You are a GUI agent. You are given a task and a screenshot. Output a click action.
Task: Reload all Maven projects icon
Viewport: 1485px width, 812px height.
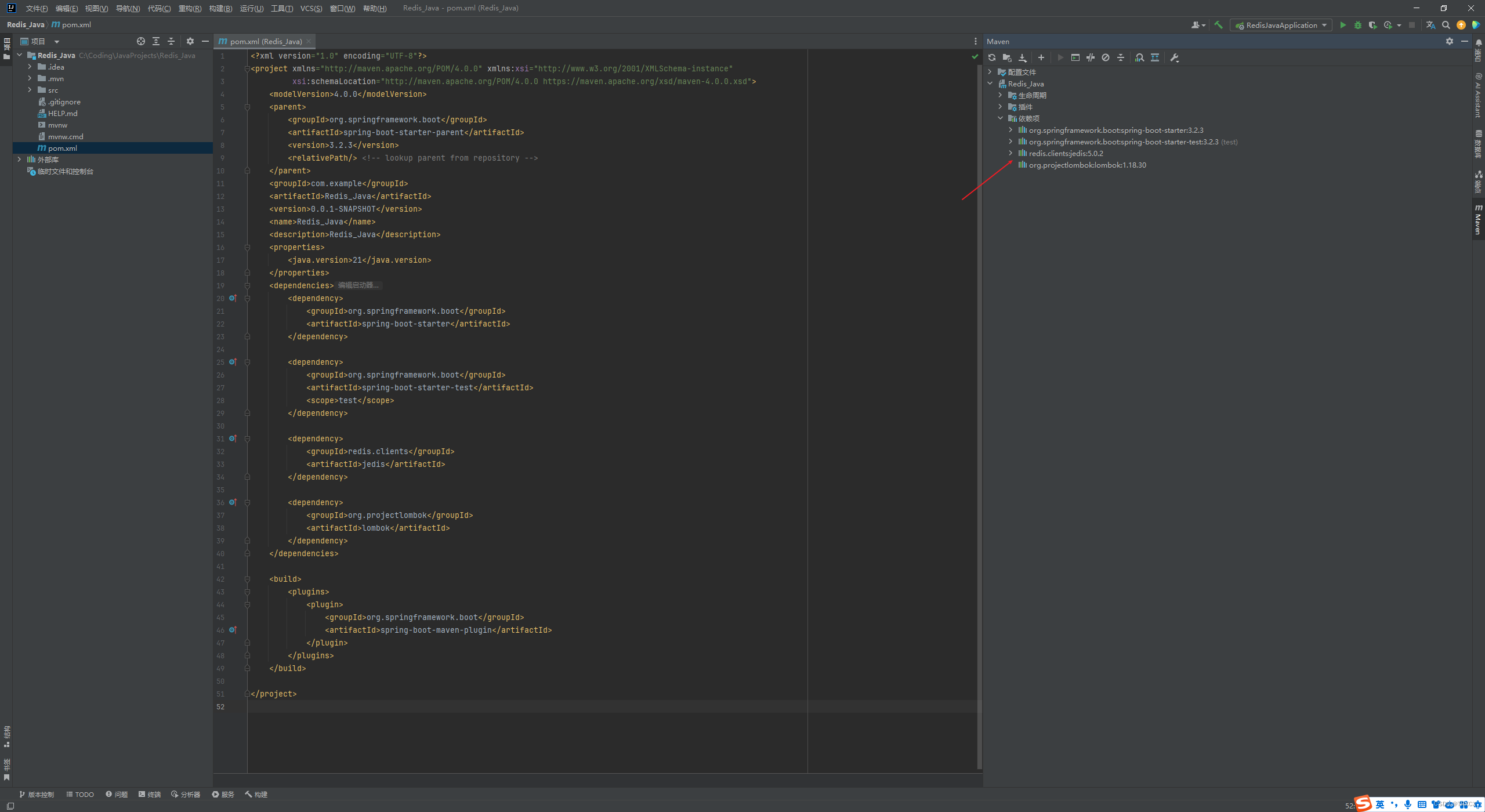[992, 57]
